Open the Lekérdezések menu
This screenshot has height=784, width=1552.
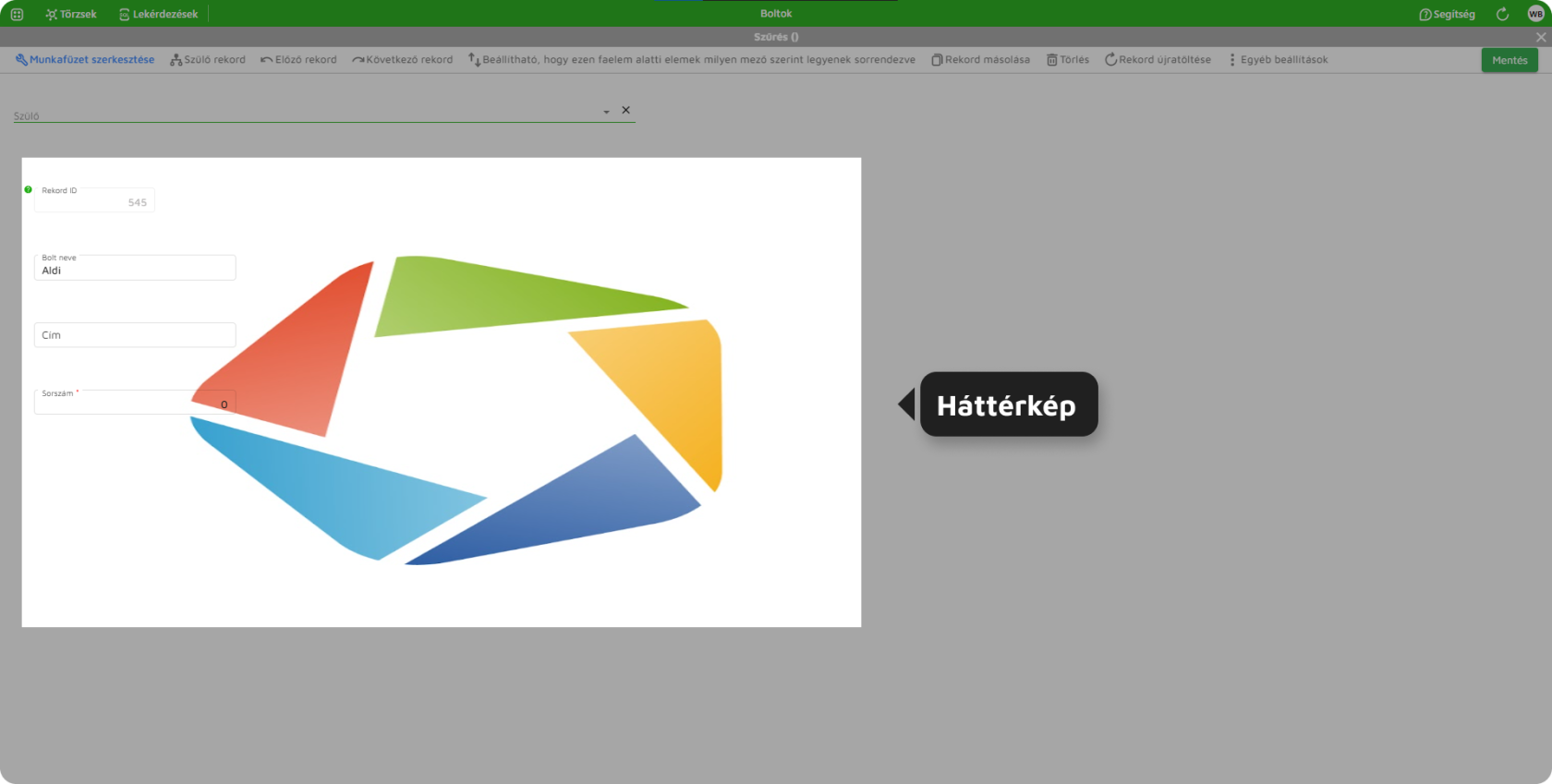pyautogui.click(x=158, y=14)
